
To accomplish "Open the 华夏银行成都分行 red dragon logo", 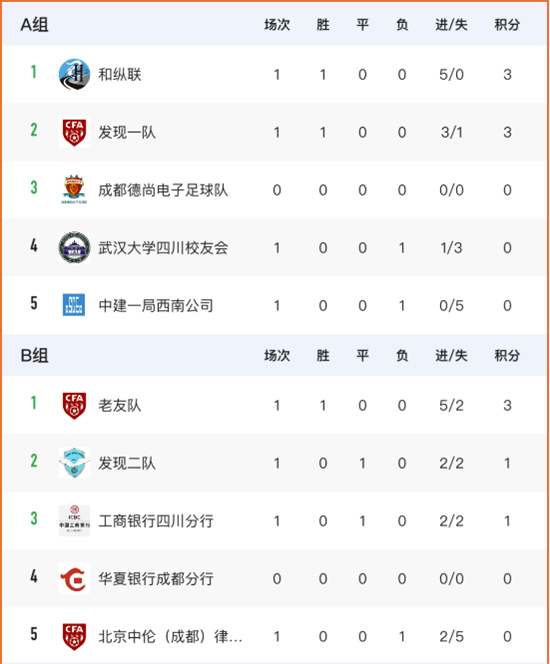I will (x=74, y=578).
